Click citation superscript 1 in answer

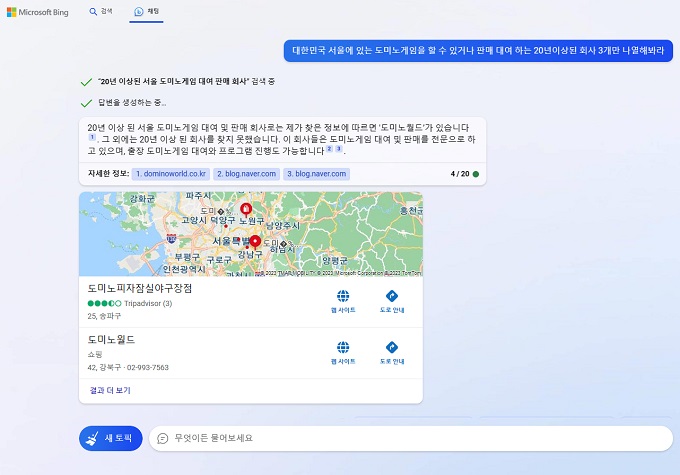(92, 137)
